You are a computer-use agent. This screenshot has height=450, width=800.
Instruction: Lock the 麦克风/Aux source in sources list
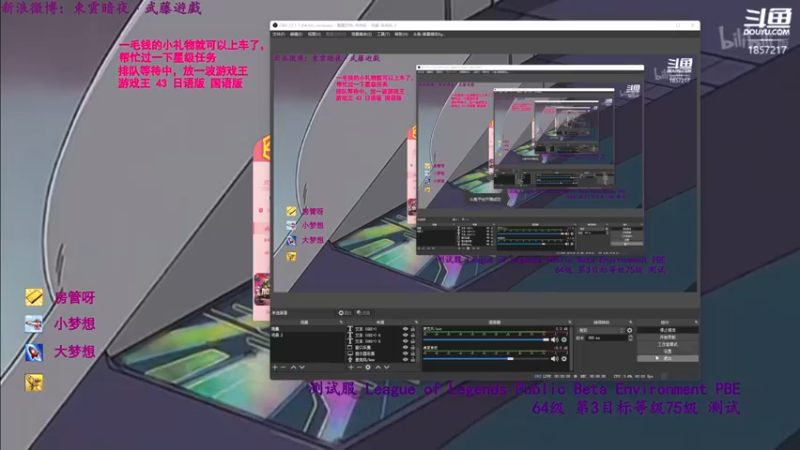point(413,360)
